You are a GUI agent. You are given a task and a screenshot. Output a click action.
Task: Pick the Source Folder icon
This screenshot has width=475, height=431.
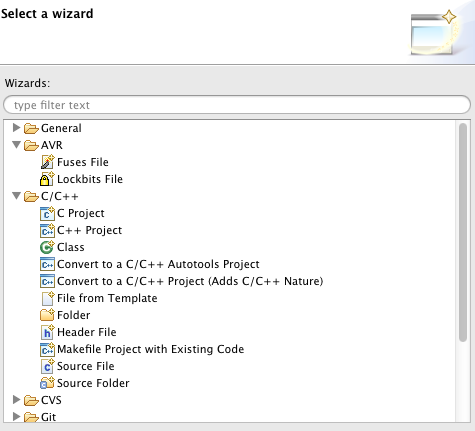(x=47, y=383)
